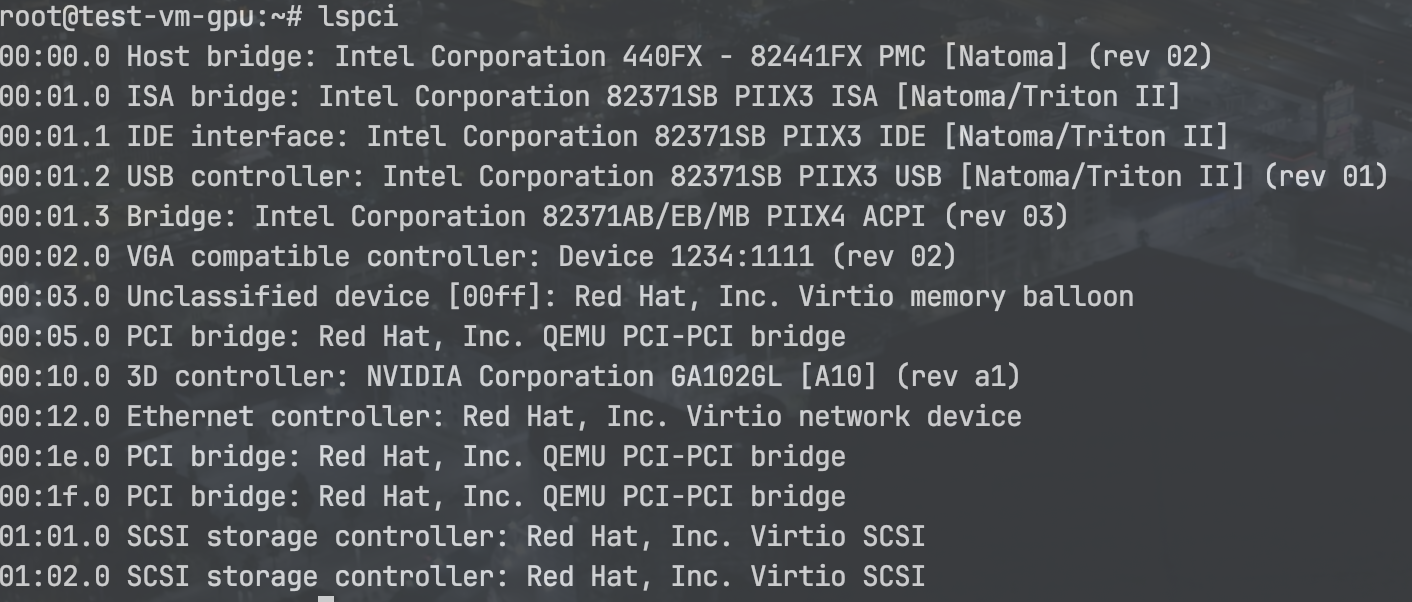1412x602 pixels.
Task: Click the 00:1f.0 PCI bridge line
Action: 422,496
